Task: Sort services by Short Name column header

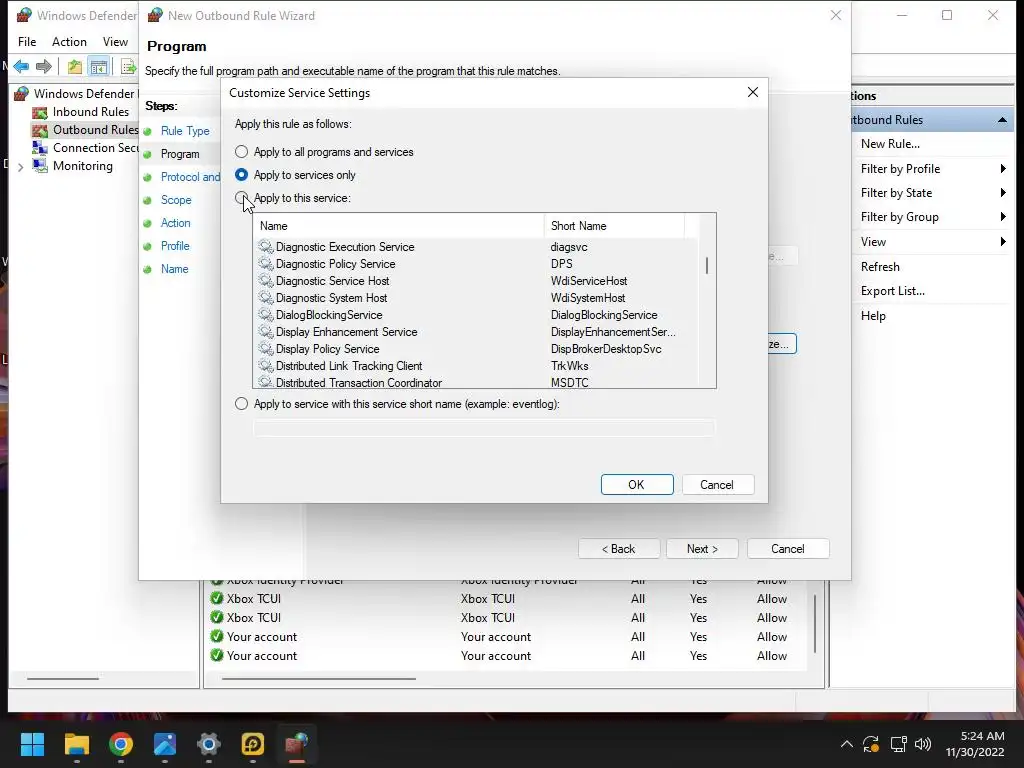Action: 614,226
